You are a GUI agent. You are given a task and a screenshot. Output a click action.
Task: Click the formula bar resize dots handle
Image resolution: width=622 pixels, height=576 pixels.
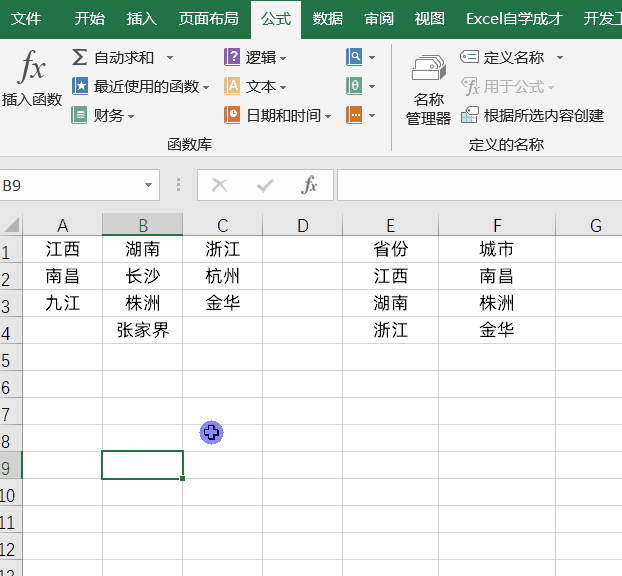[179, 185]
